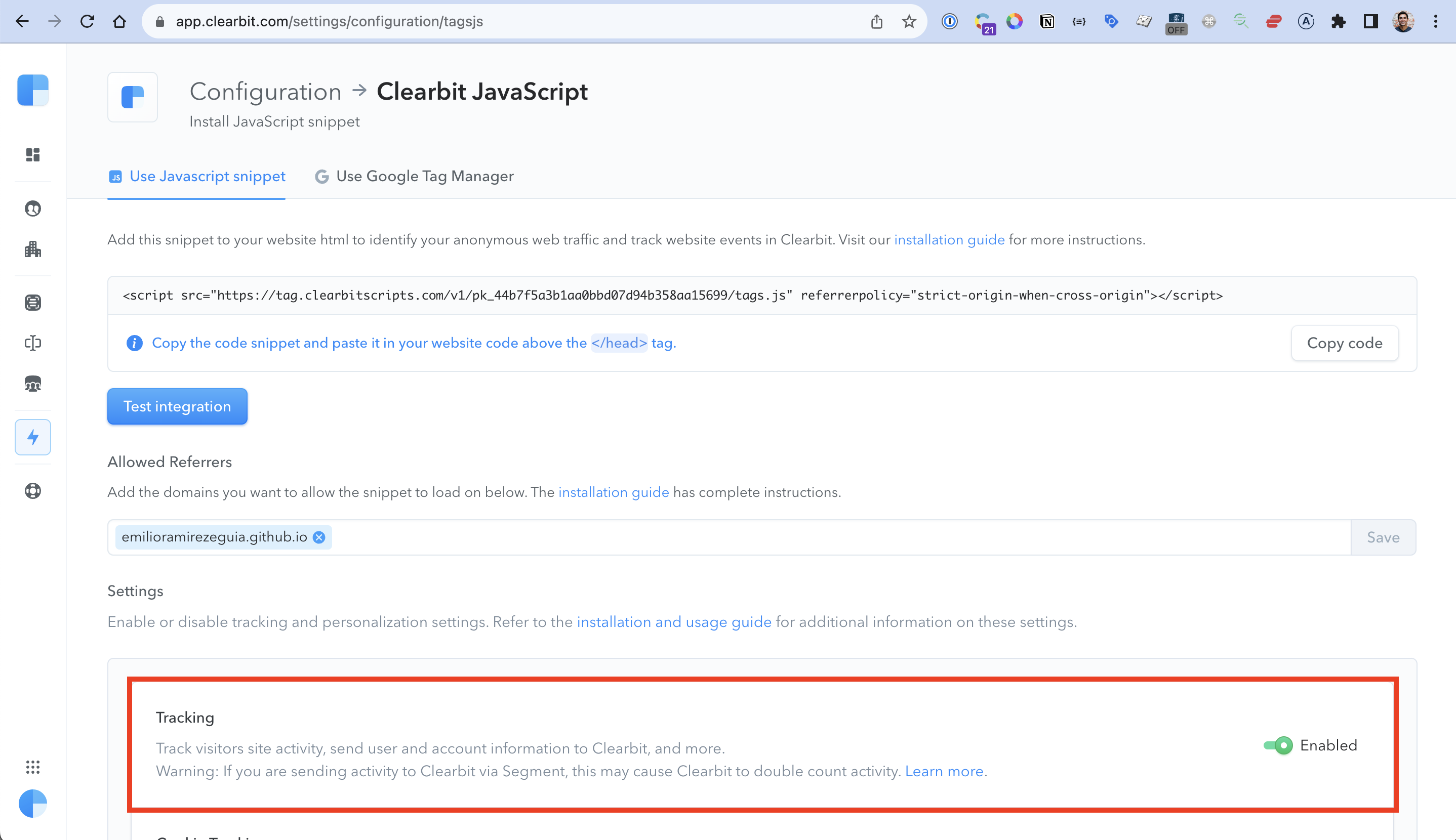Viewport: 1456px width, 840px height.
Task: Click the Test integration button
Action: (177, 406)
